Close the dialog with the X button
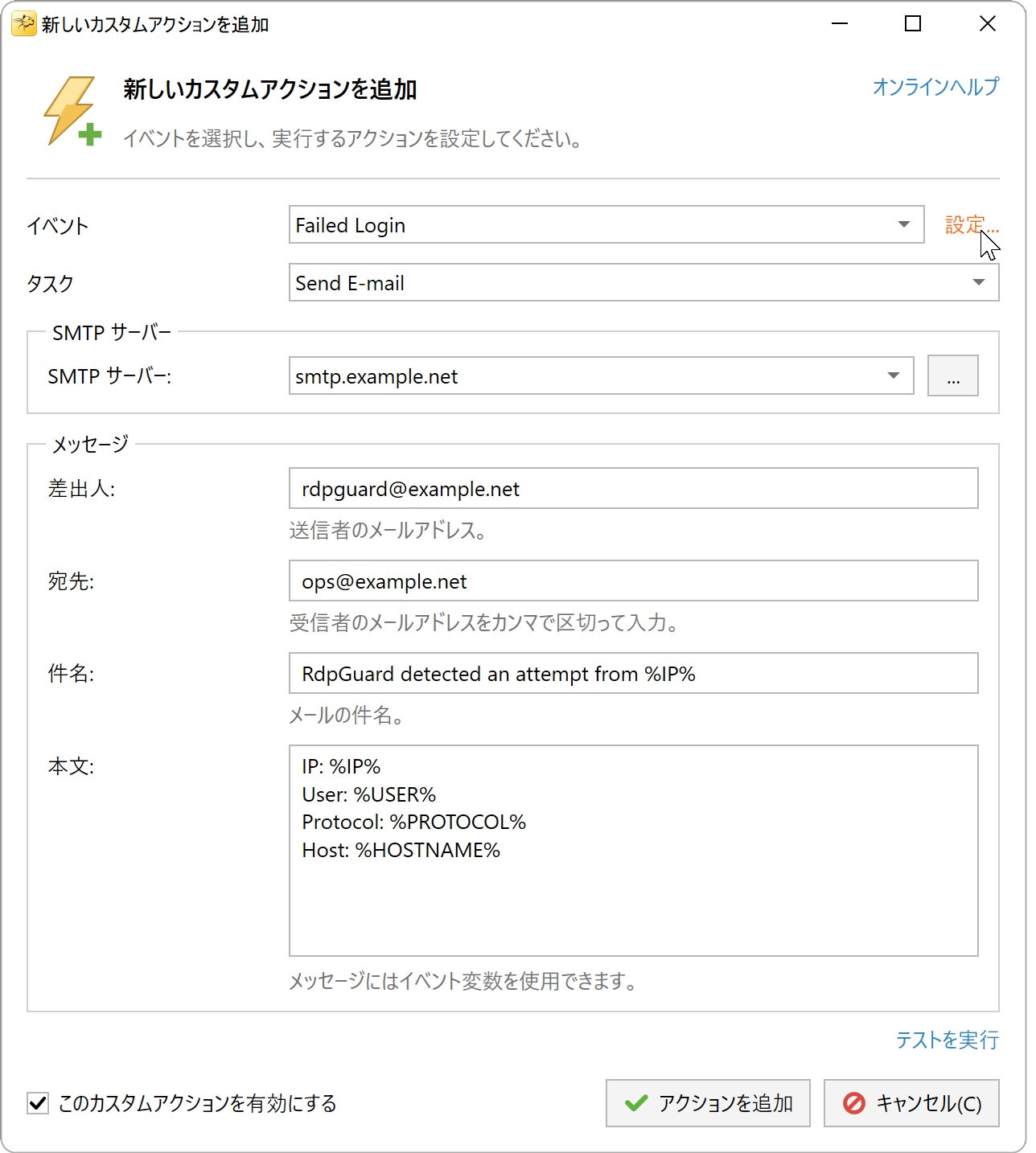This screenshot has height=1153, width=1036. coord(987,24)
